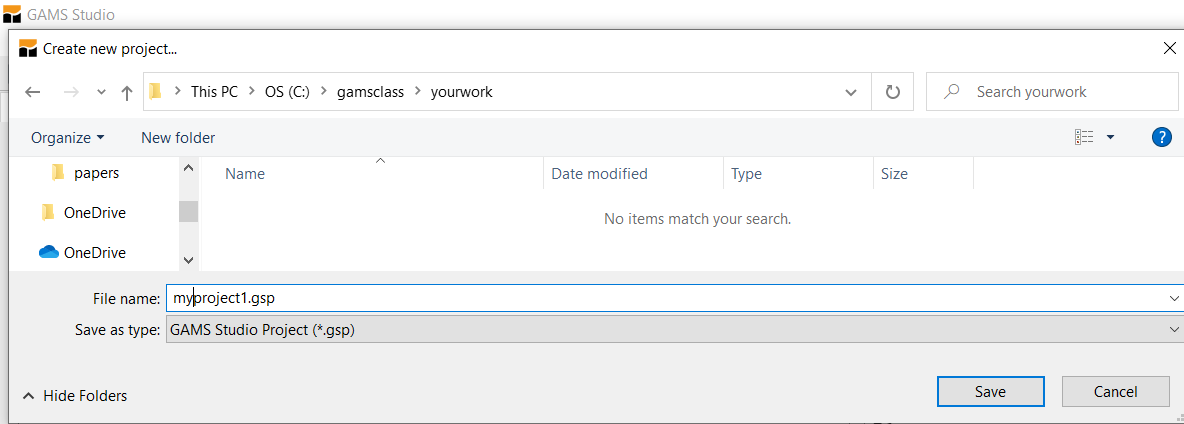Screen dimensions: 1184x424
Task: Open the recent locations chevron
Action: coord(101,92)
